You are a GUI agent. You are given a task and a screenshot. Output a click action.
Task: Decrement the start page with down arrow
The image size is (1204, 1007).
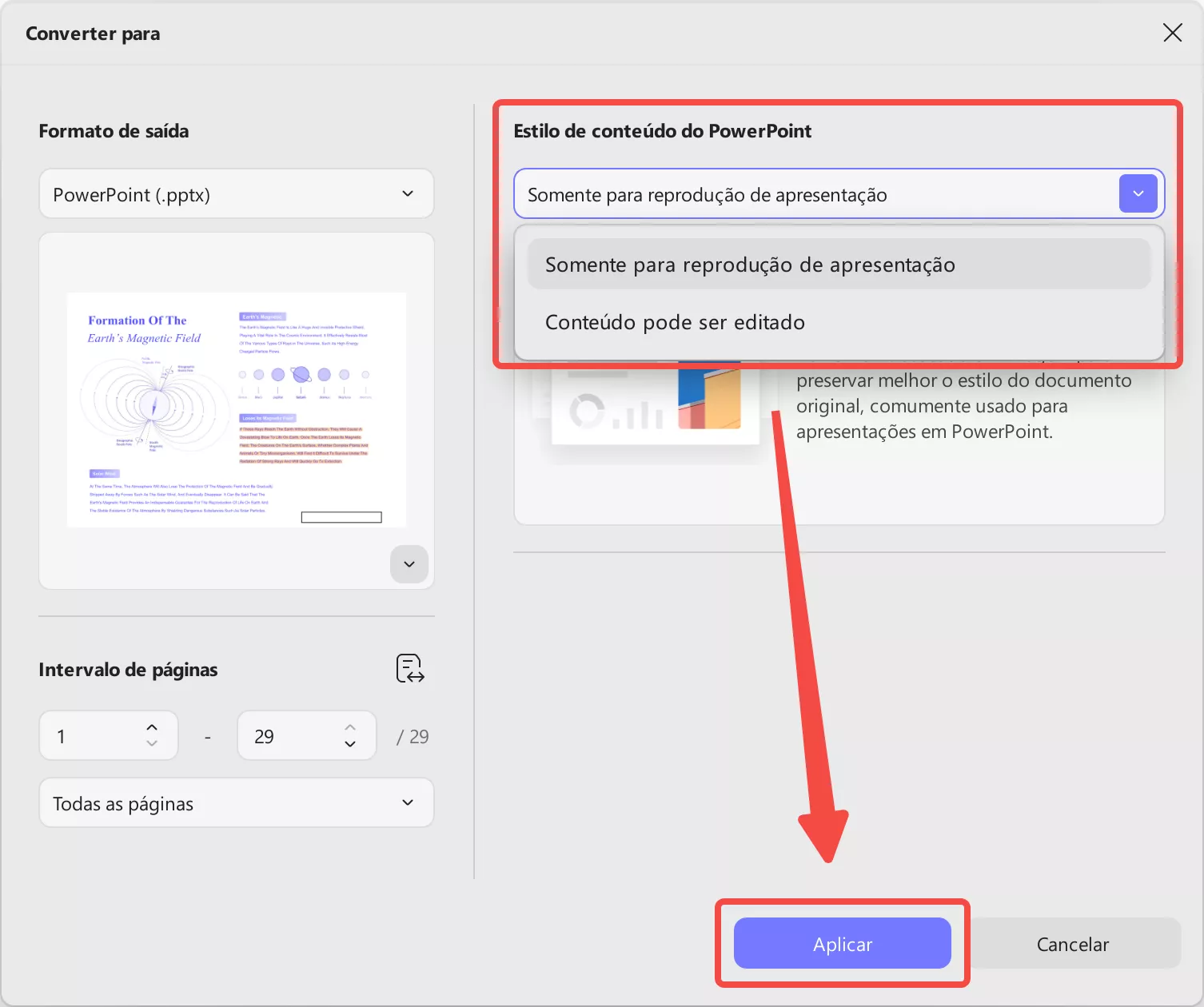pyautogui.click(x=150, y=745)
